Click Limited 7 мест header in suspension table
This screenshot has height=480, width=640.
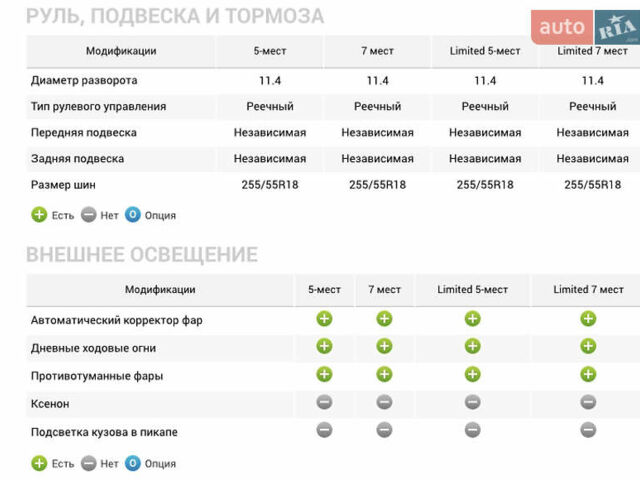click(x=593, y=51)
